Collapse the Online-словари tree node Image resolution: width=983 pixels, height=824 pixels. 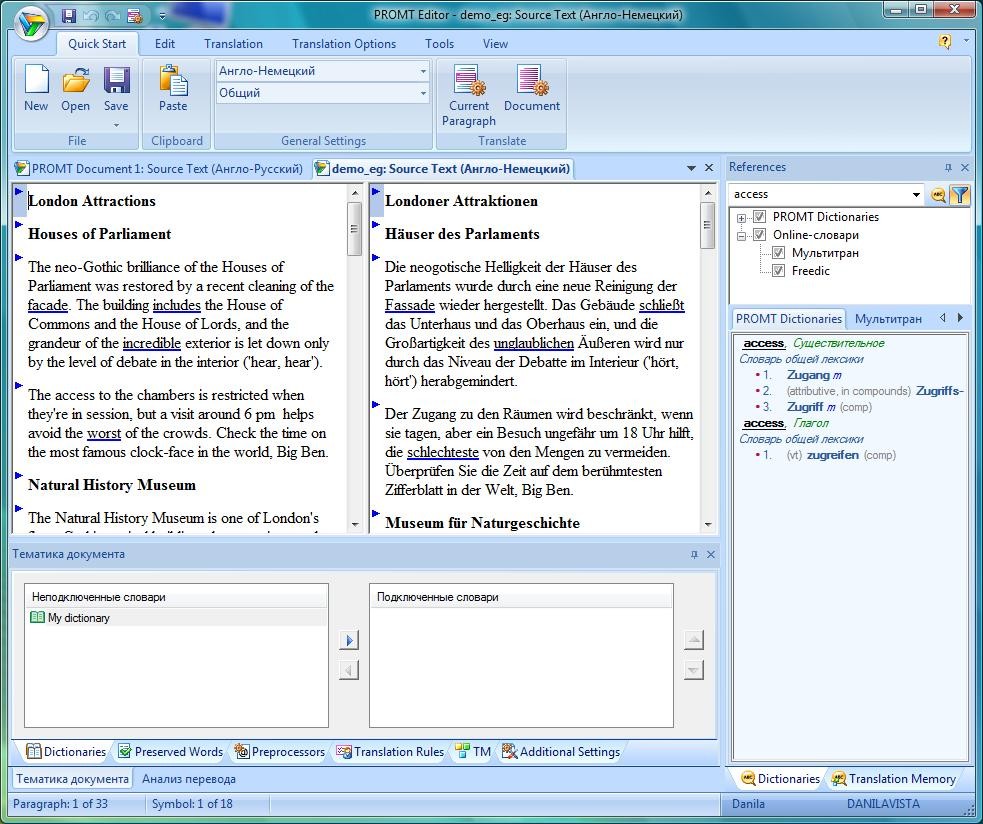tap(742, 236)
